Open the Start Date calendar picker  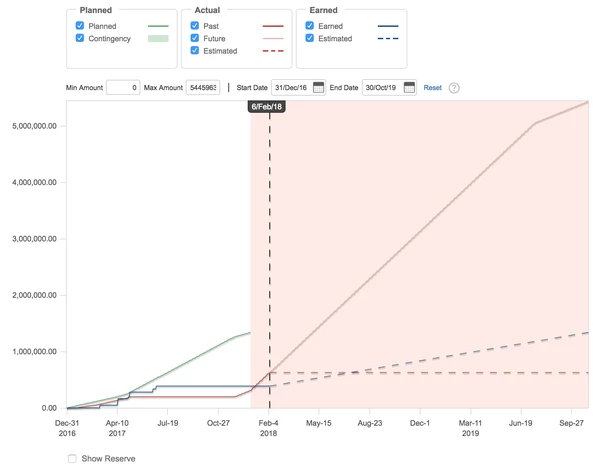click(319, 88)
